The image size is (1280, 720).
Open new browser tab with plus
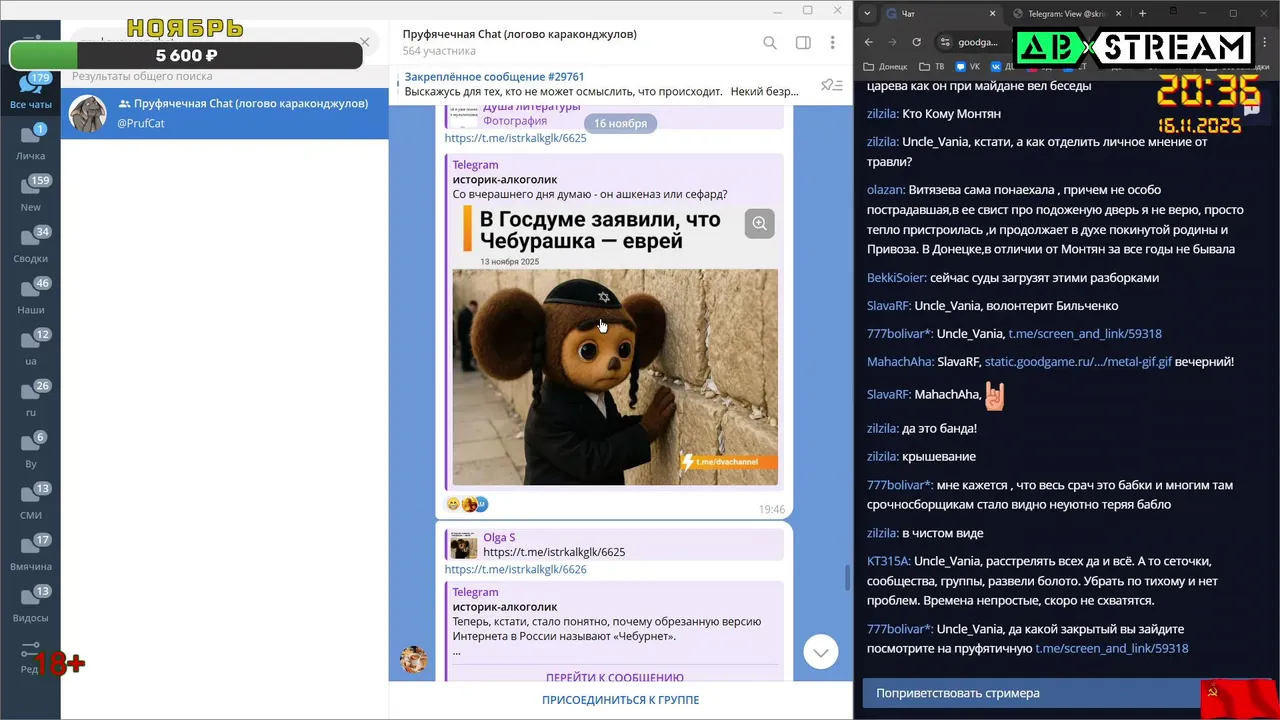pyautogui.click(x=1142, y=13)
